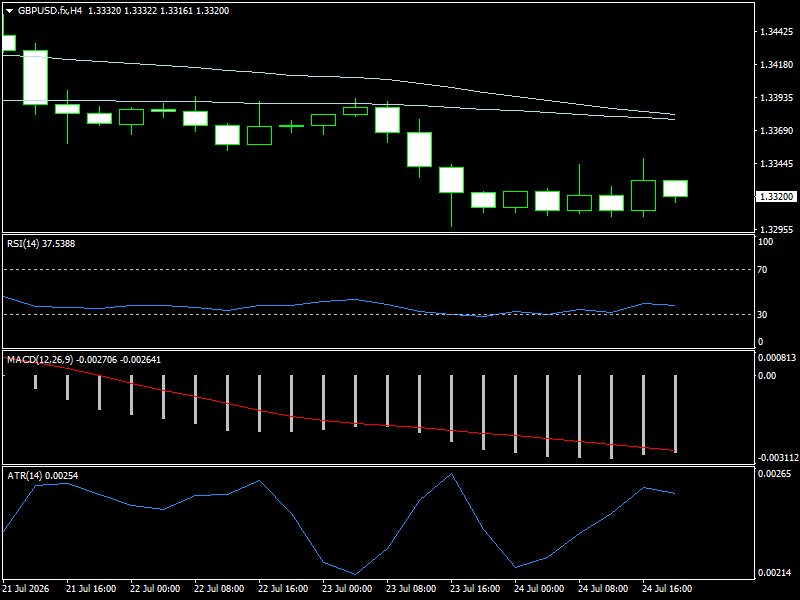Select the large bearish candle below 1.34425

pos(36,78)
